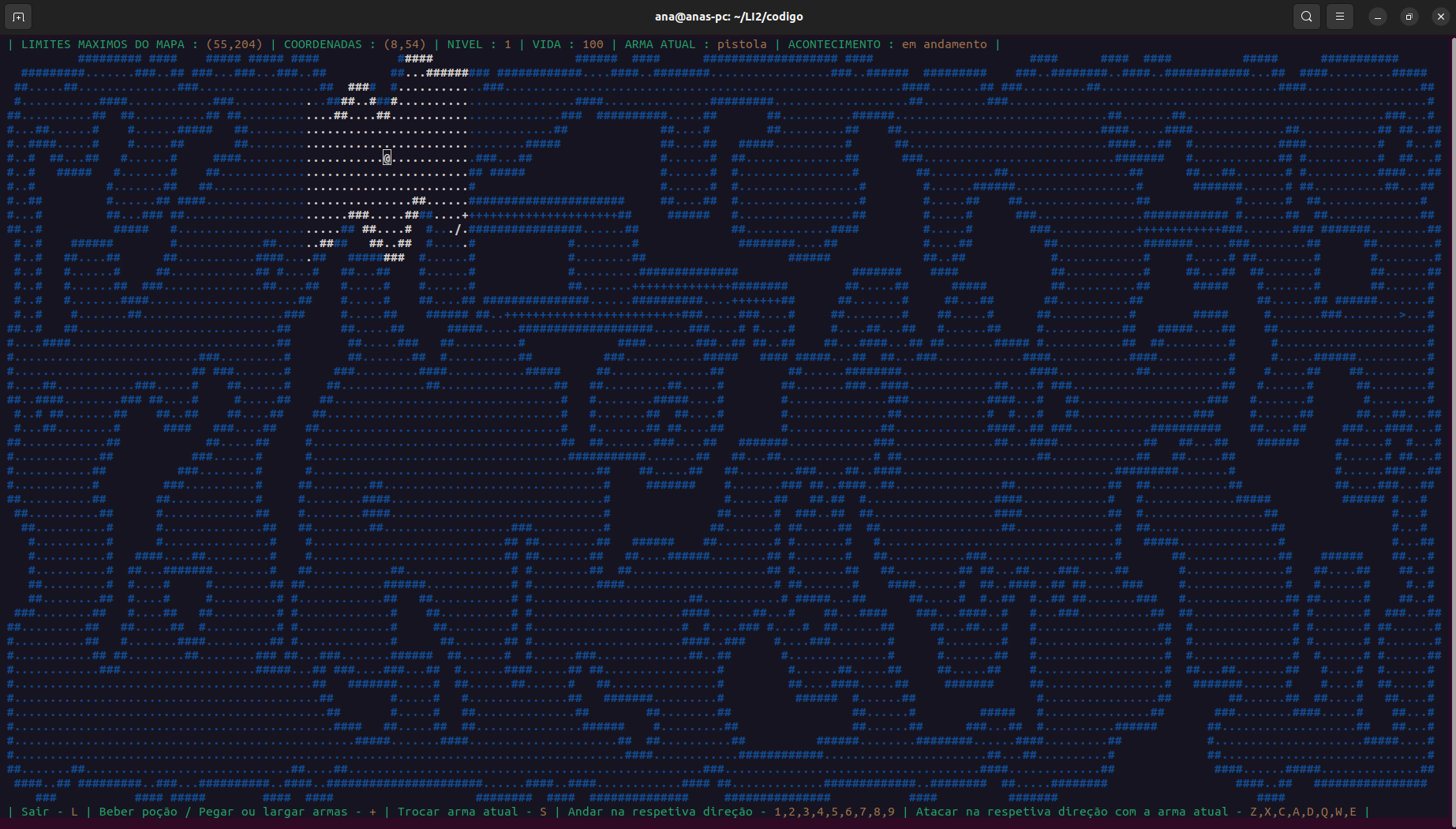Click the VIDA : 100 status text
Screen dimensions: 1456x829
click(x=567, y=44)
